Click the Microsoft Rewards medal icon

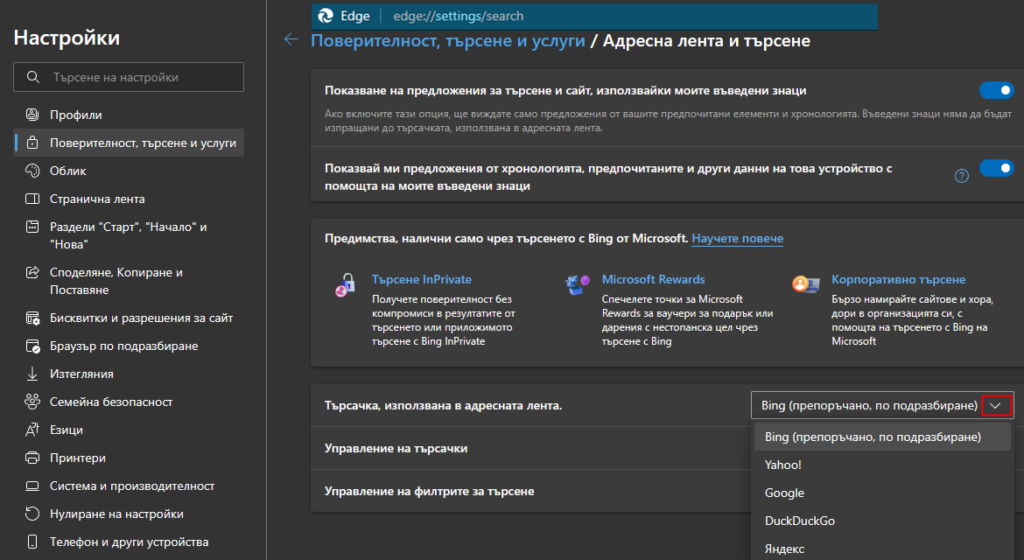[577, 284]
